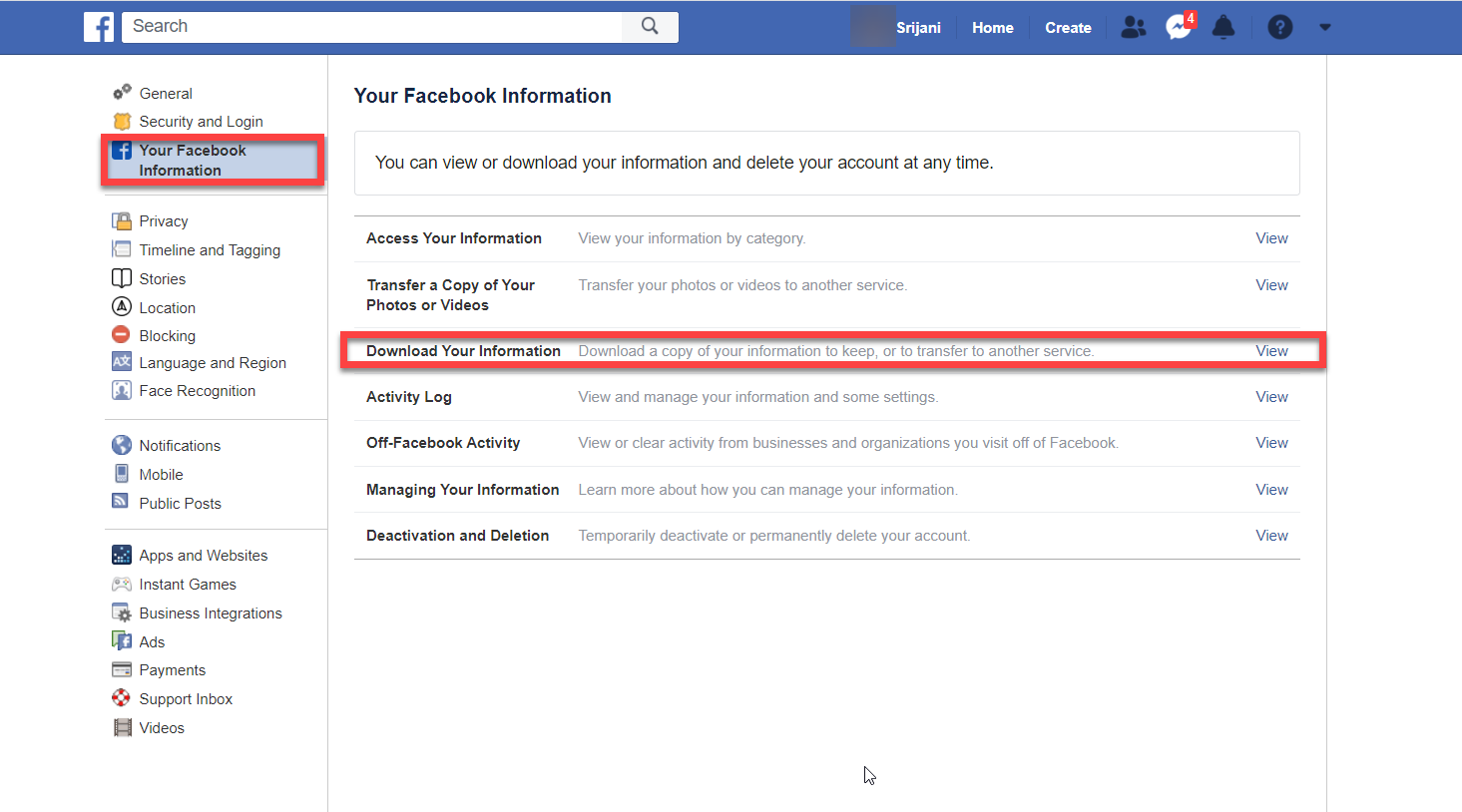Click the Support Inbox lifebuoy icon
The height and width of the screenshot is (812, 1462).
(121, 698)
